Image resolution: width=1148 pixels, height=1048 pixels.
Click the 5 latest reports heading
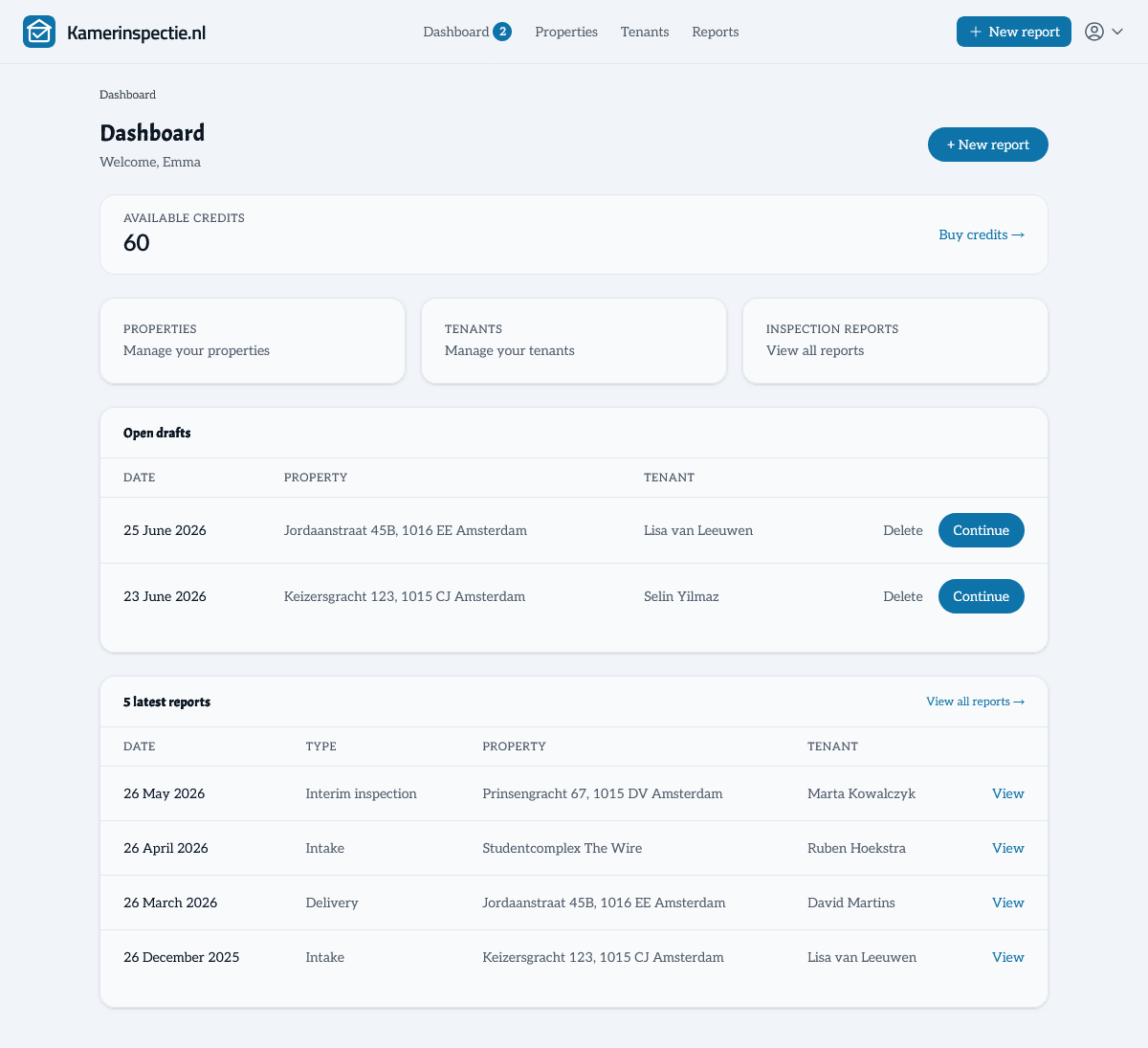pyautogui.click(x=166, y=702)
